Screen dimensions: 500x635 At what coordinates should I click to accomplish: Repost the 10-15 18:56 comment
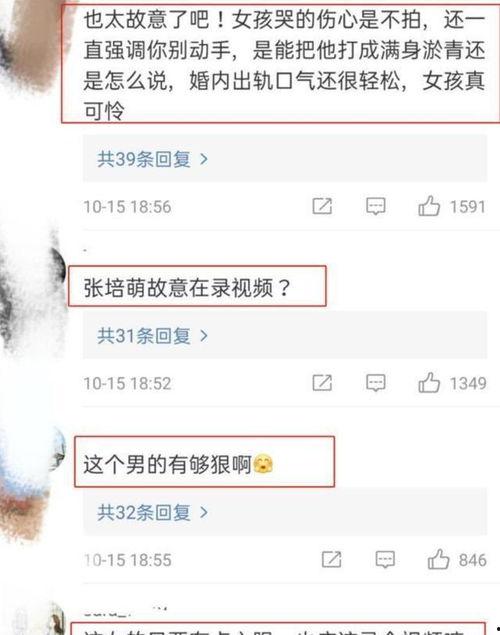(322, 206)
